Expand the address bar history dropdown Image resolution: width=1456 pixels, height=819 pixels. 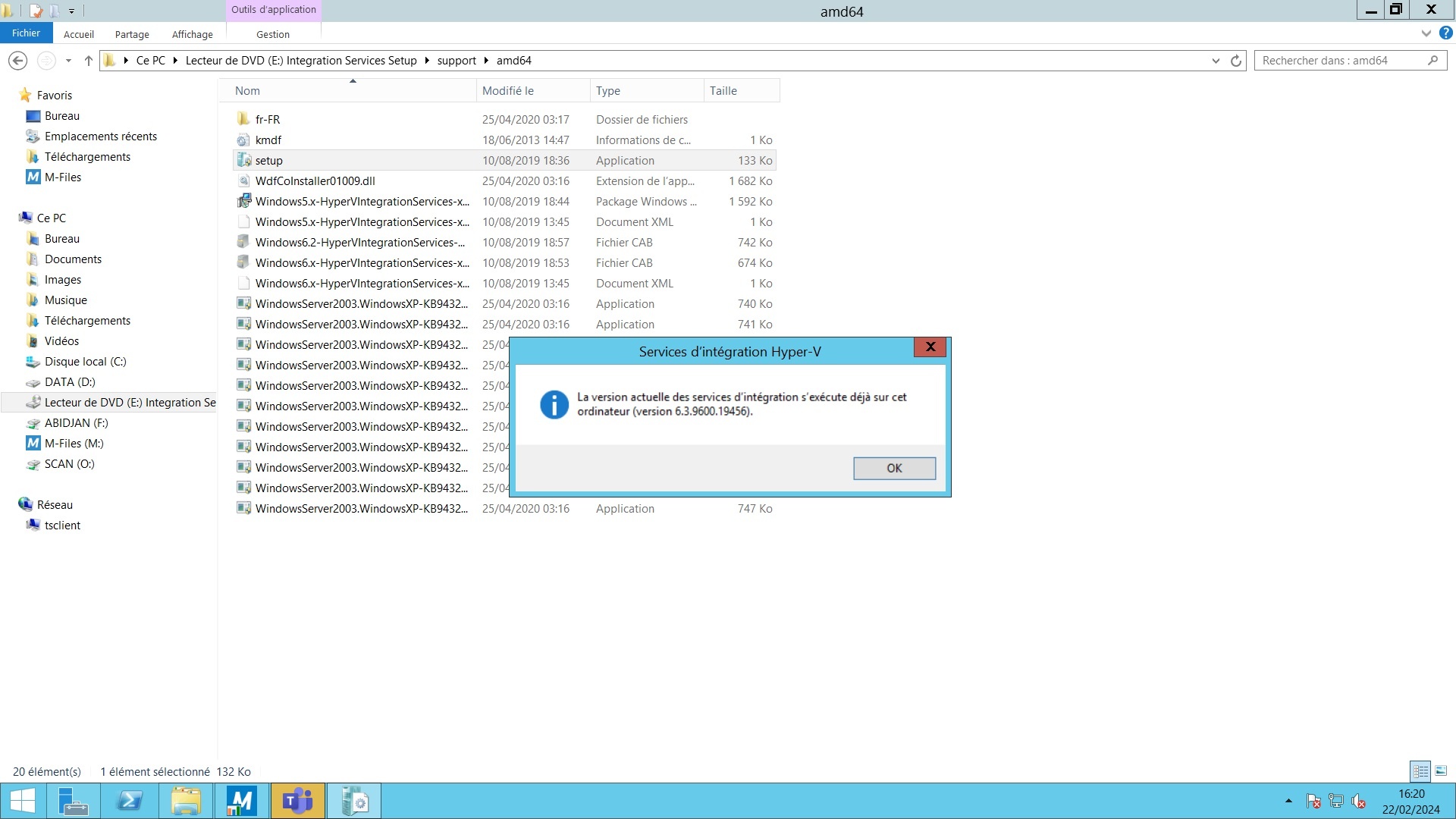tap(1216, 61)
